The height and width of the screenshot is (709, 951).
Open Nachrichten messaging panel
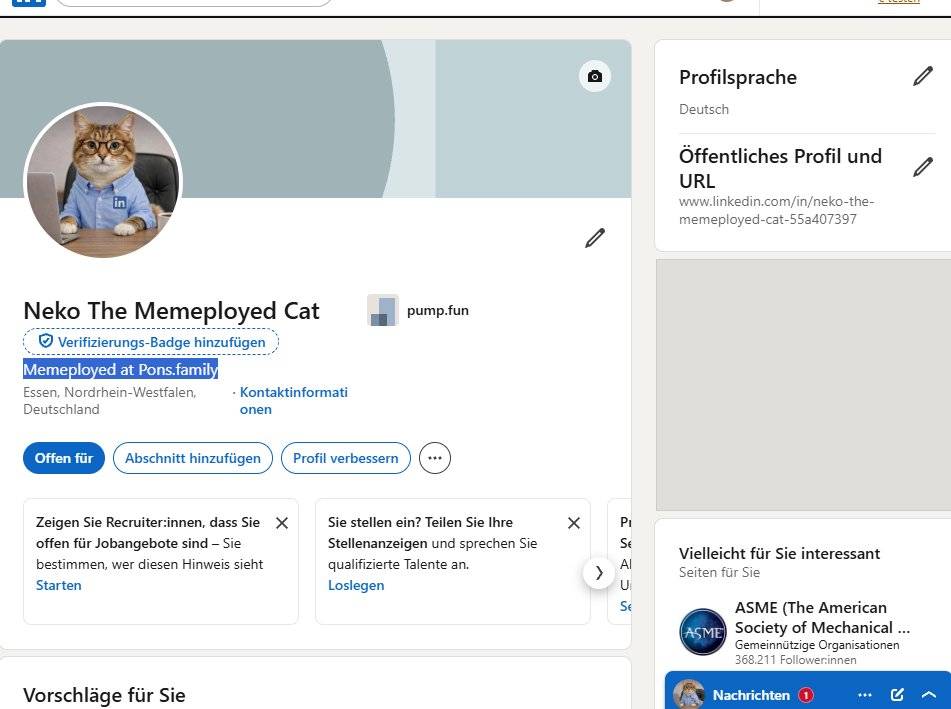[x=751, y=695]
